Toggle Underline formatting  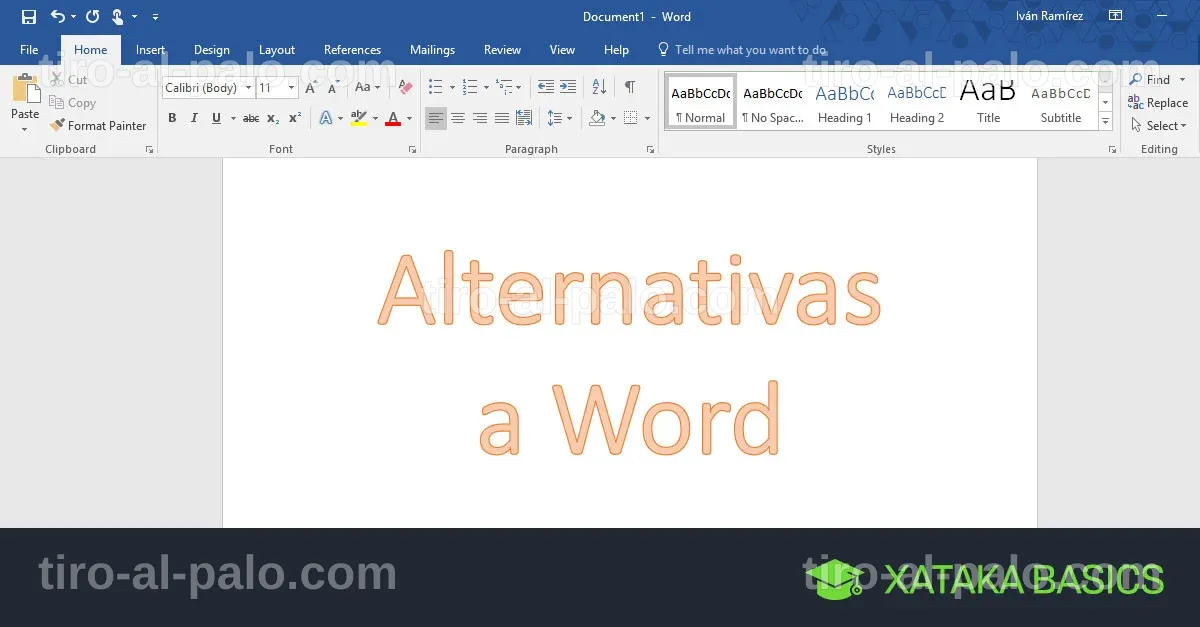(x=216, y=118)
